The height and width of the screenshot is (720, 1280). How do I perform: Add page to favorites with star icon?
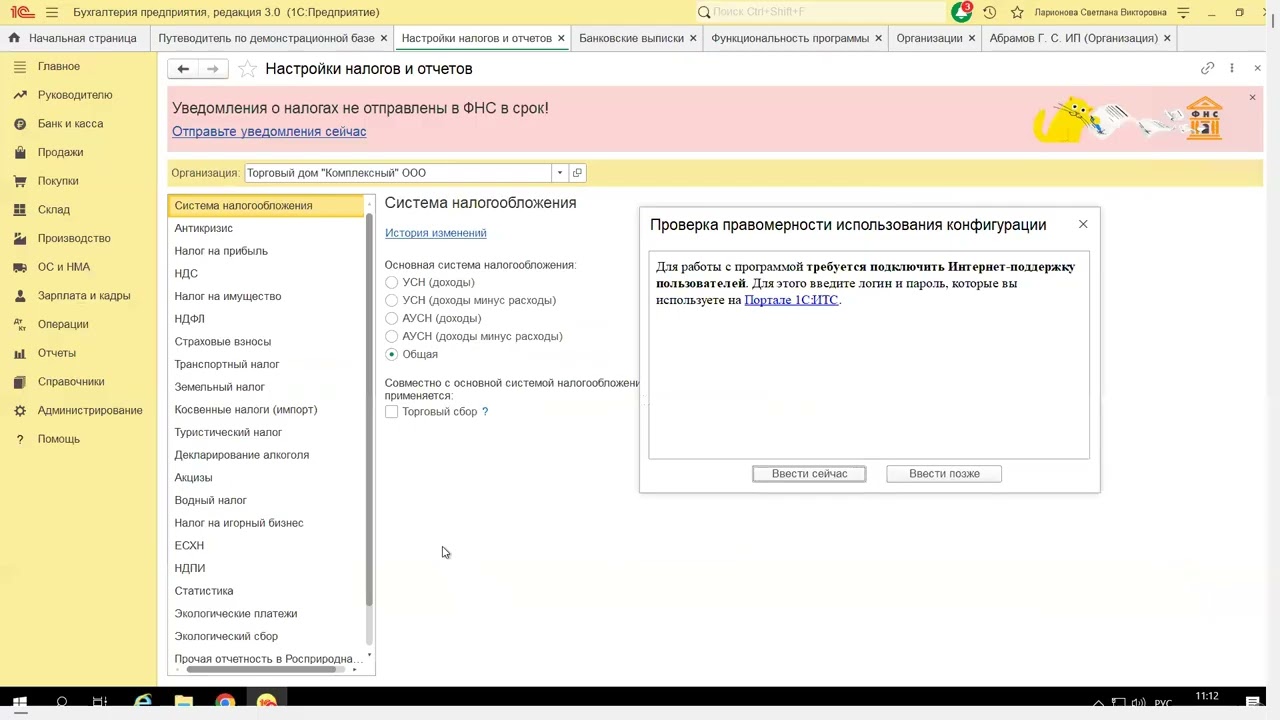click(247, 69)
